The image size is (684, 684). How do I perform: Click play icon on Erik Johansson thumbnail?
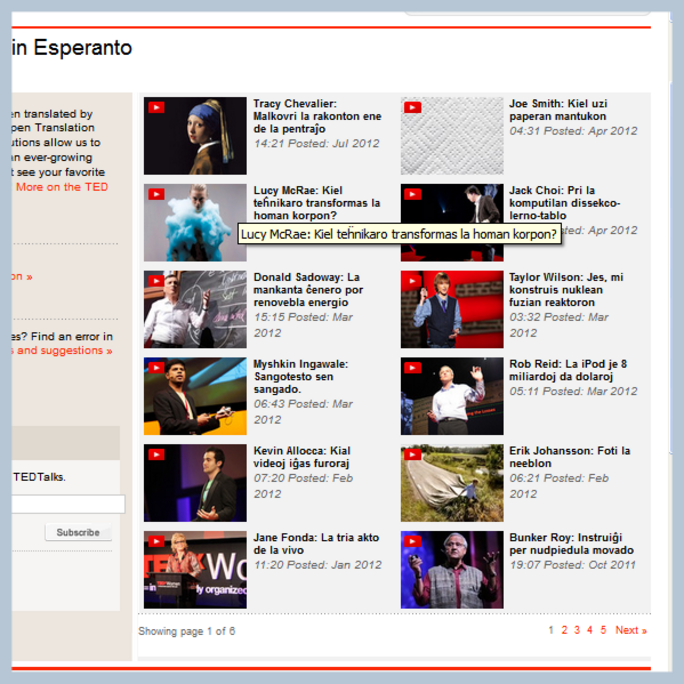click(412, 455)
